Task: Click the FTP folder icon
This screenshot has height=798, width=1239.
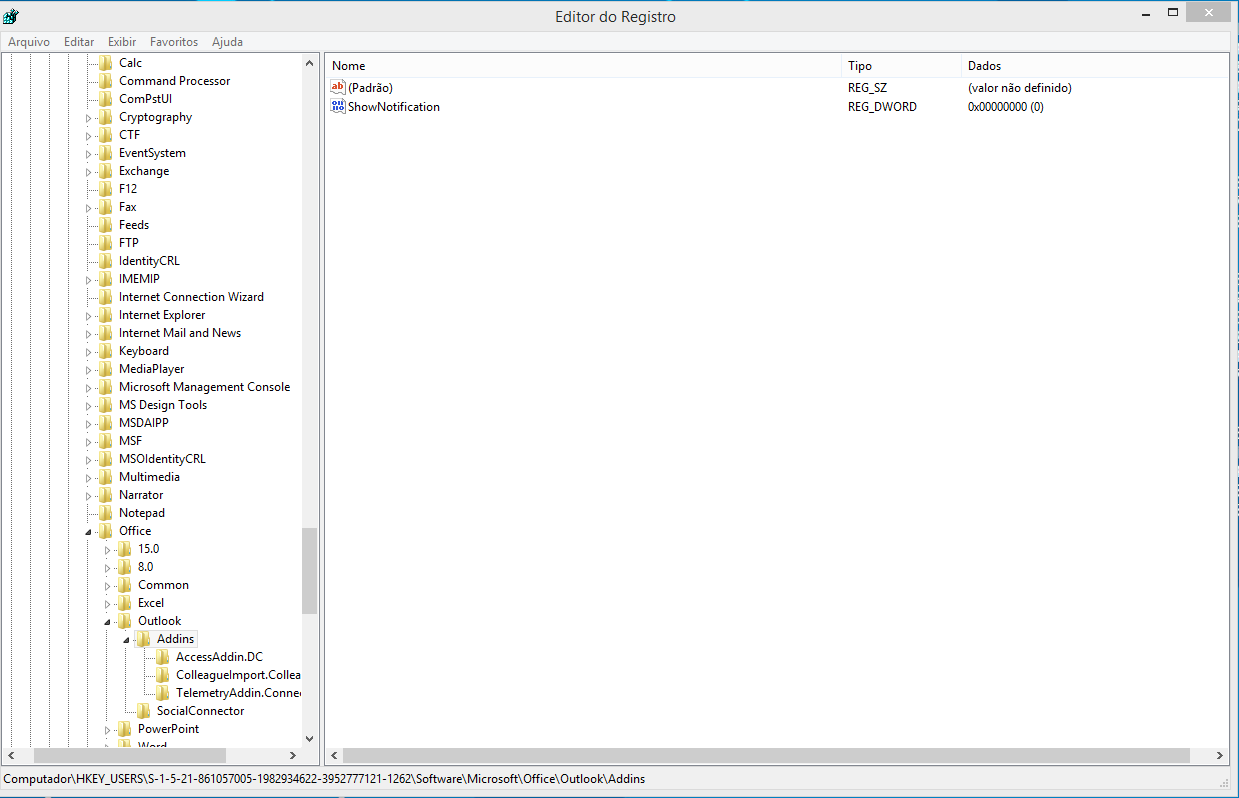Action: 105,243
